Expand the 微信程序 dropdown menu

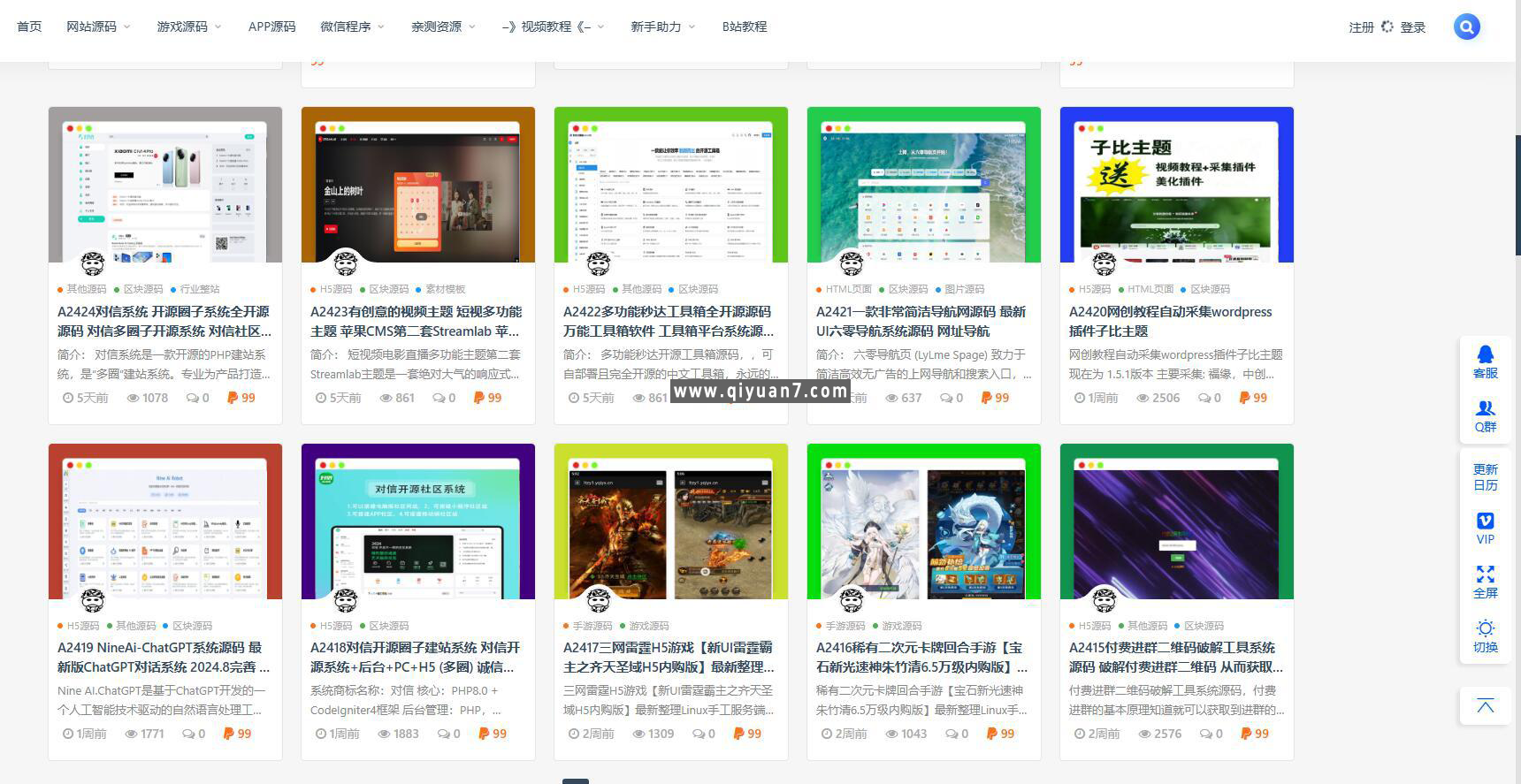[x=352, y=27]
